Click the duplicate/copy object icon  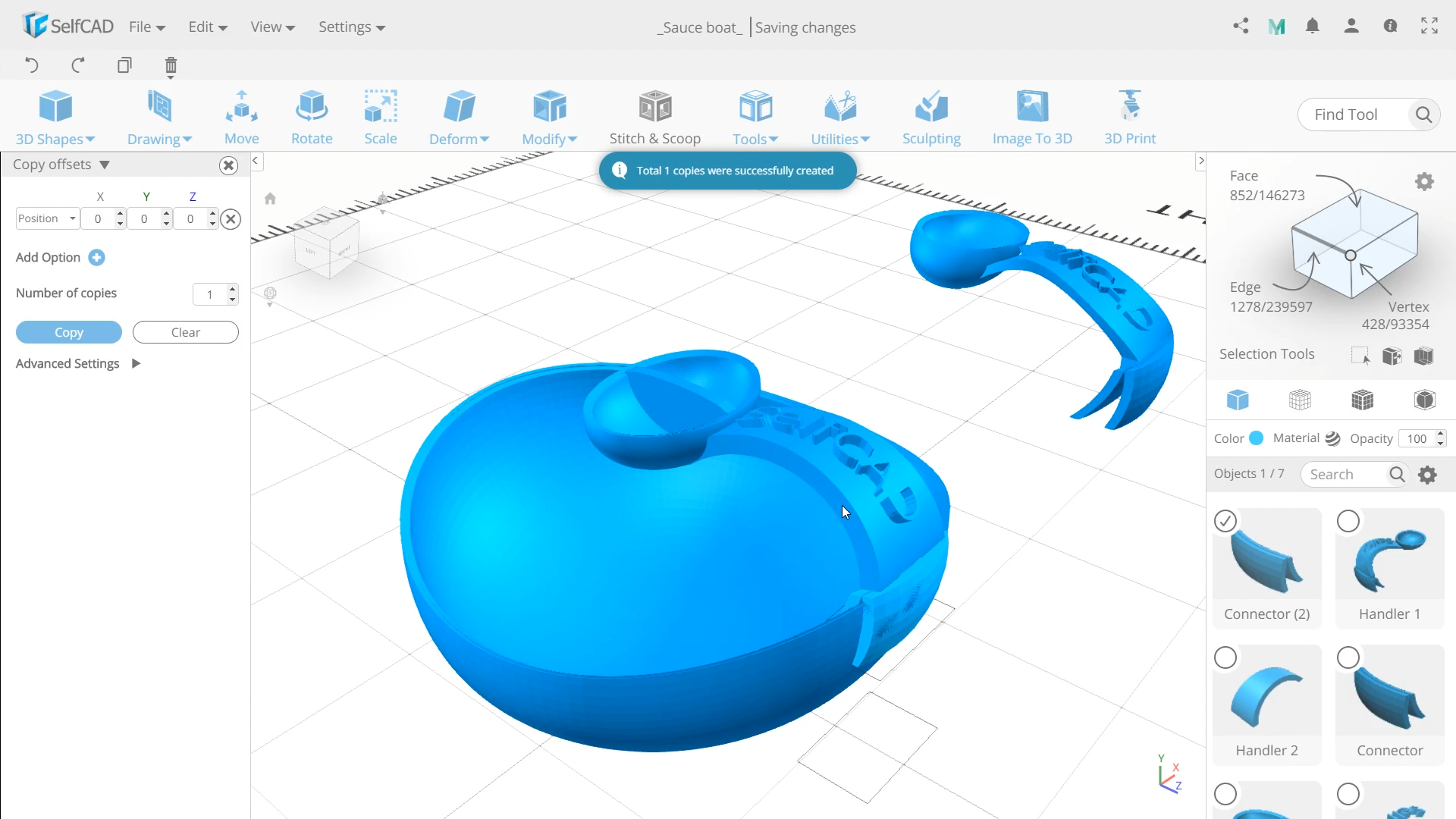pyautogui.click(x=124, y=65)
